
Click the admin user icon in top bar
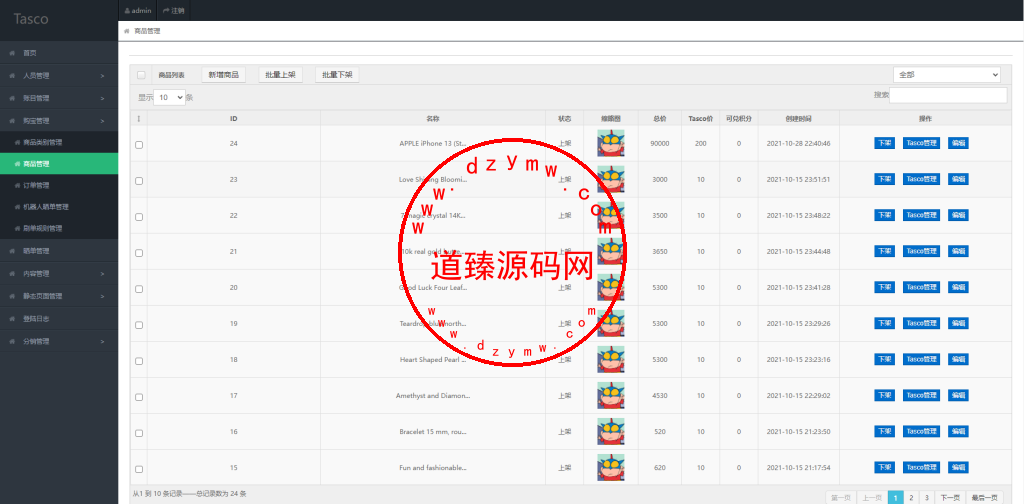[127, 11]
